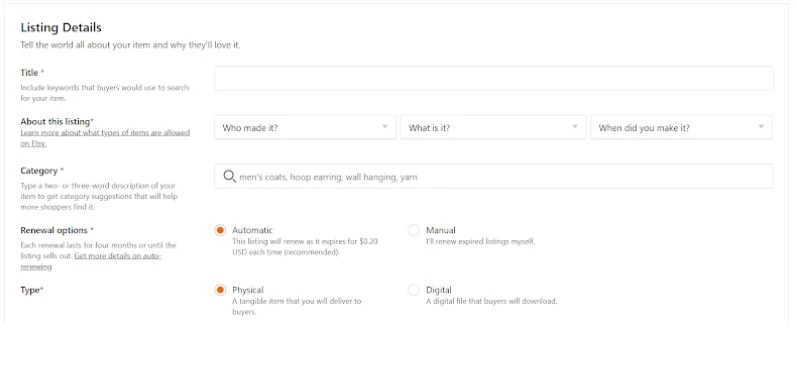Click the magnifier icon in Category search

click(x=229, y=176)
